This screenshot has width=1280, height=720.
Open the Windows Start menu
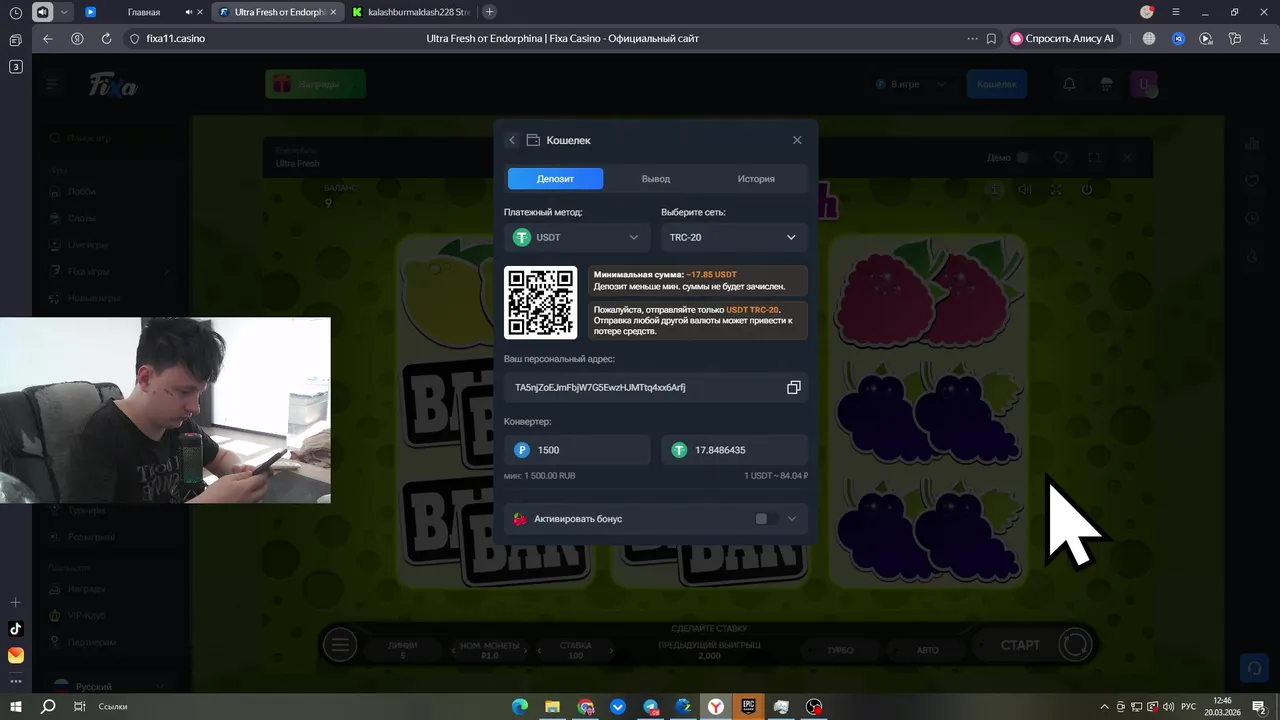click(16, 706)
